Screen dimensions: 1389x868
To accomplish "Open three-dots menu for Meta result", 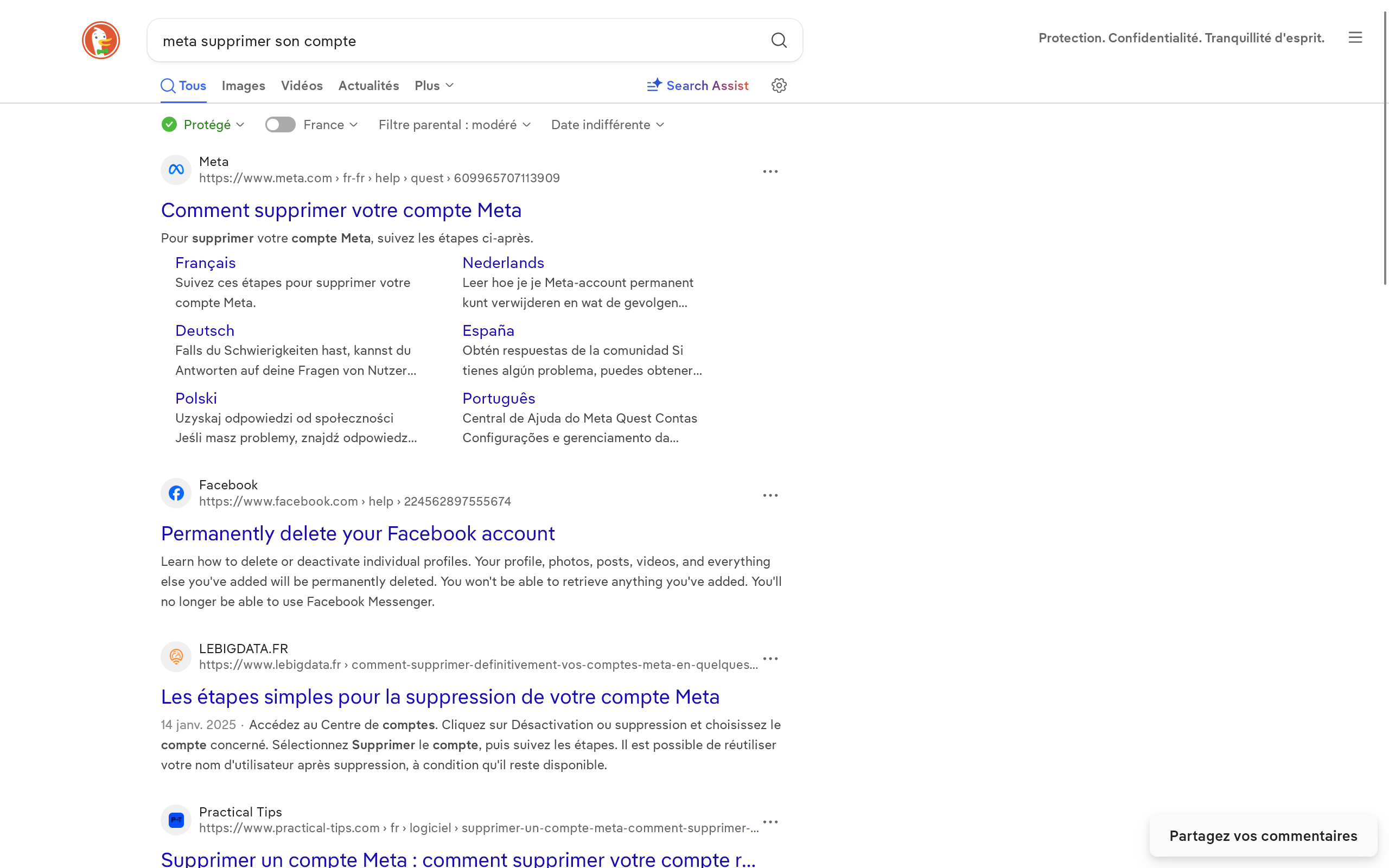I will [x=770, y=171].
